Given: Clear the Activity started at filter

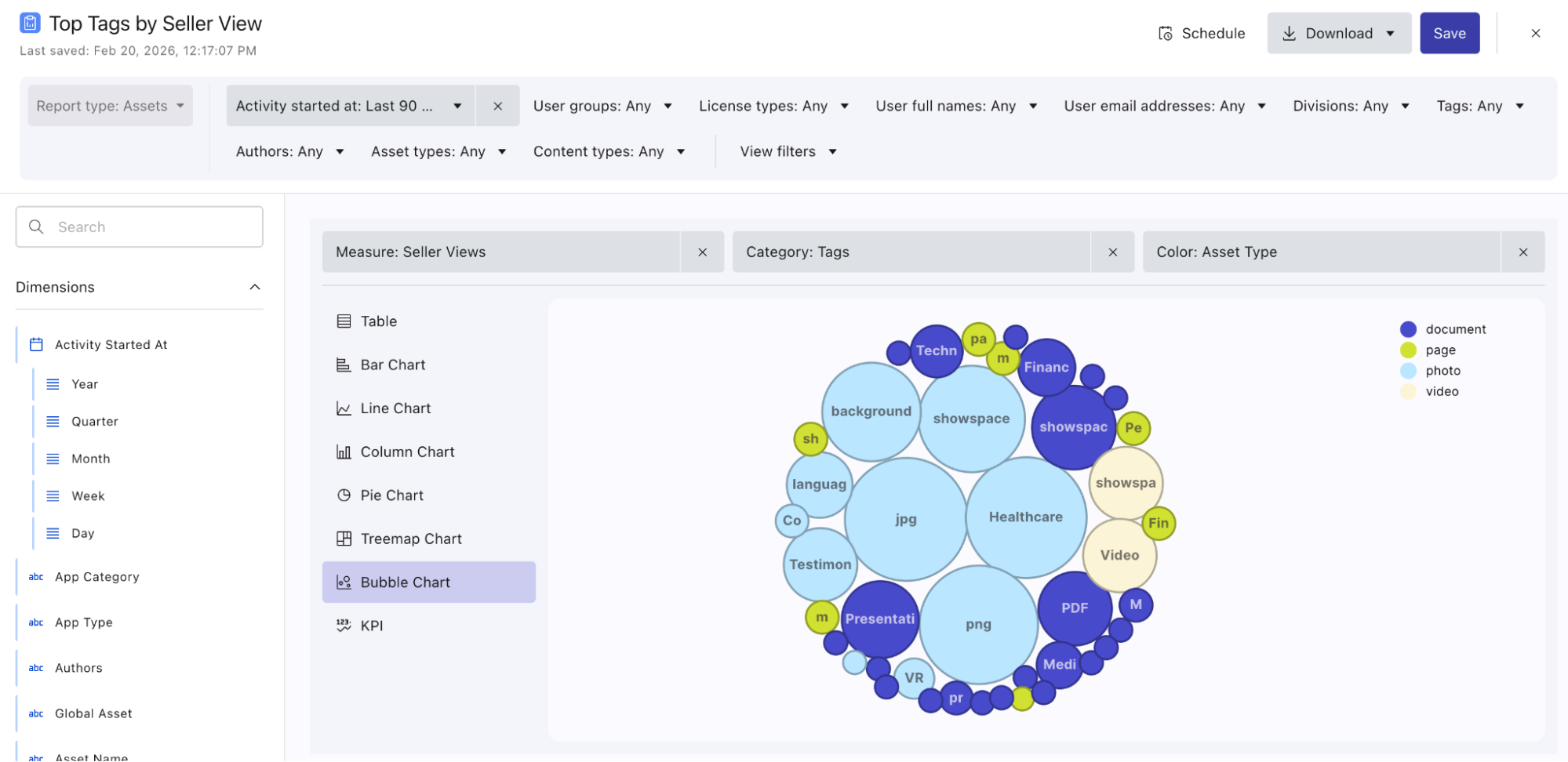Looking at the screenshot, I should [497, 106].
